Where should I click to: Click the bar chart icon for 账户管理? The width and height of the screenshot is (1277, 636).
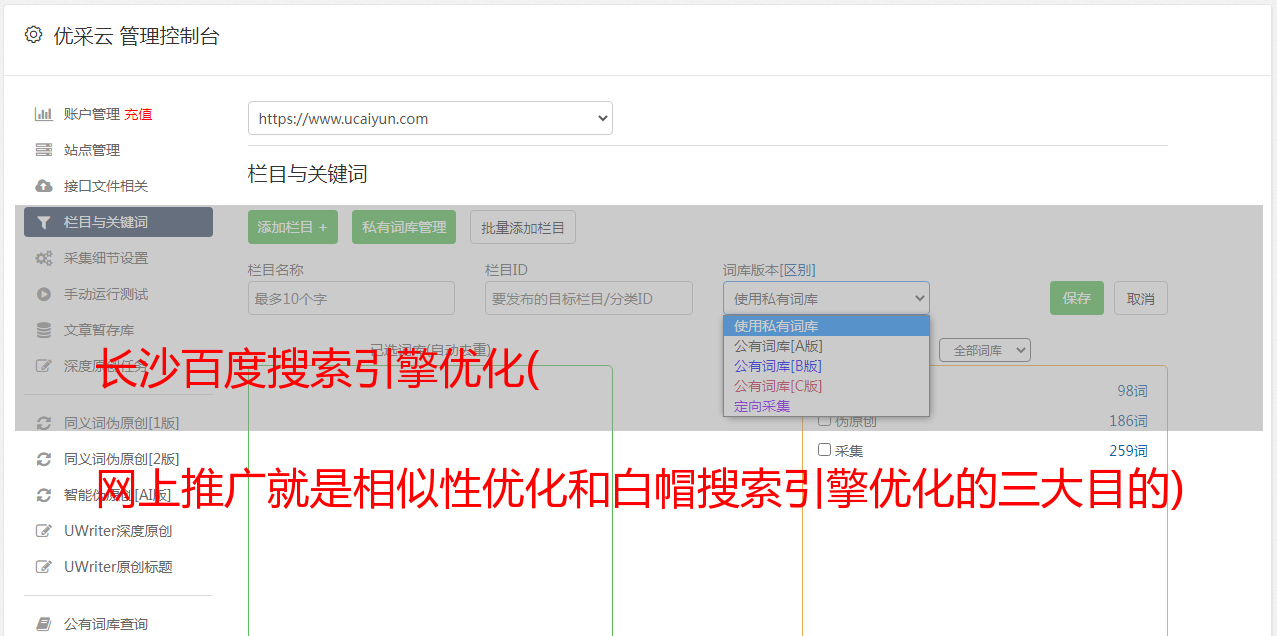(x=44, y=114)
